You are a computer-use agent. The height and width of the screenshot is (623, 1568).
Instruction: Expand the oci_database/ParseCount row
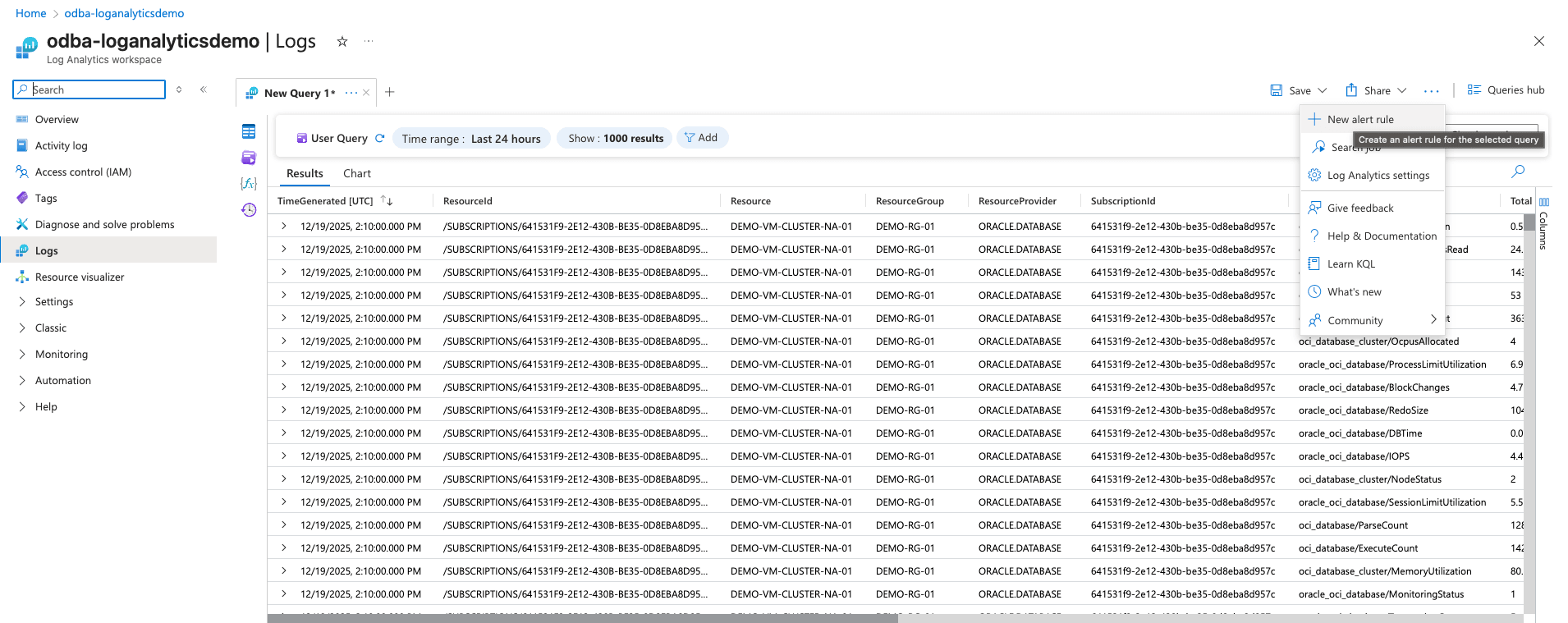283,525
